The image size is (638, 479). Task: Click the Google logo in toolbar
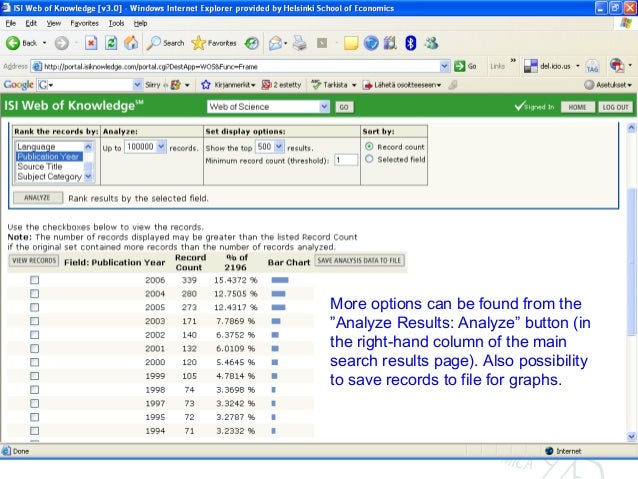tap(18, 85)
